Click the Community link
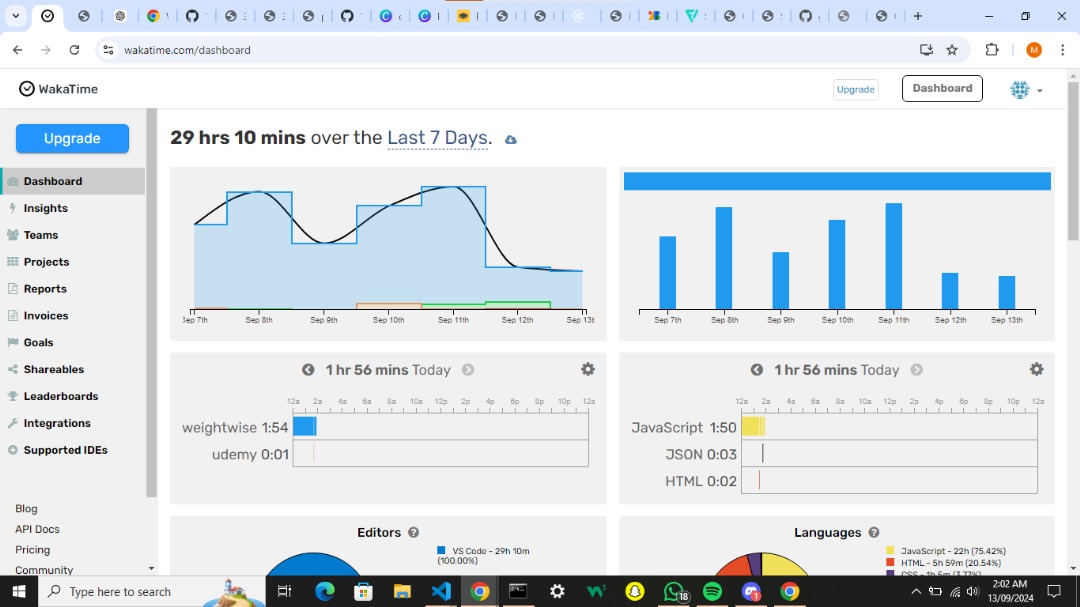This screenshot has height=607, width=1080. [x=44, y=570]
